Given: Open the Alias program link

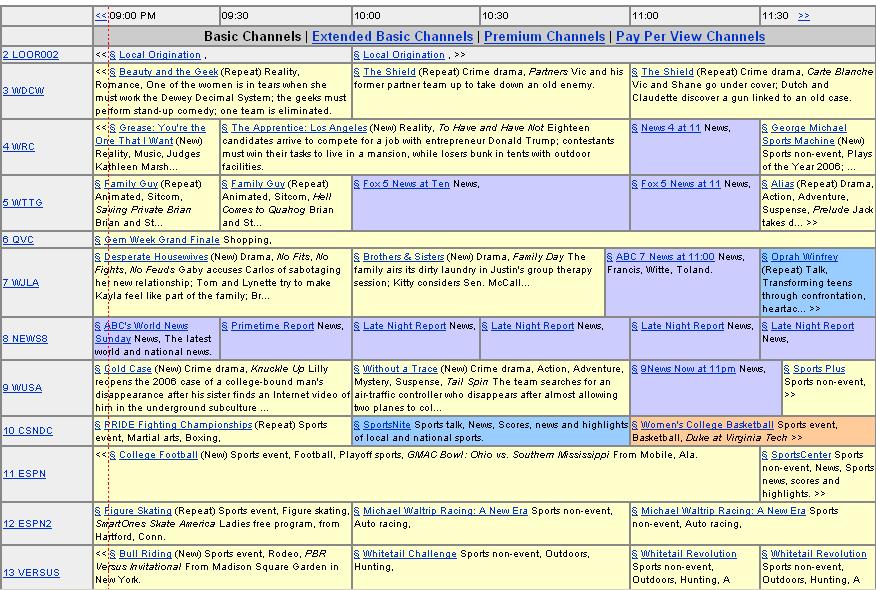Looking at the screenshot, I should point(782,184).
